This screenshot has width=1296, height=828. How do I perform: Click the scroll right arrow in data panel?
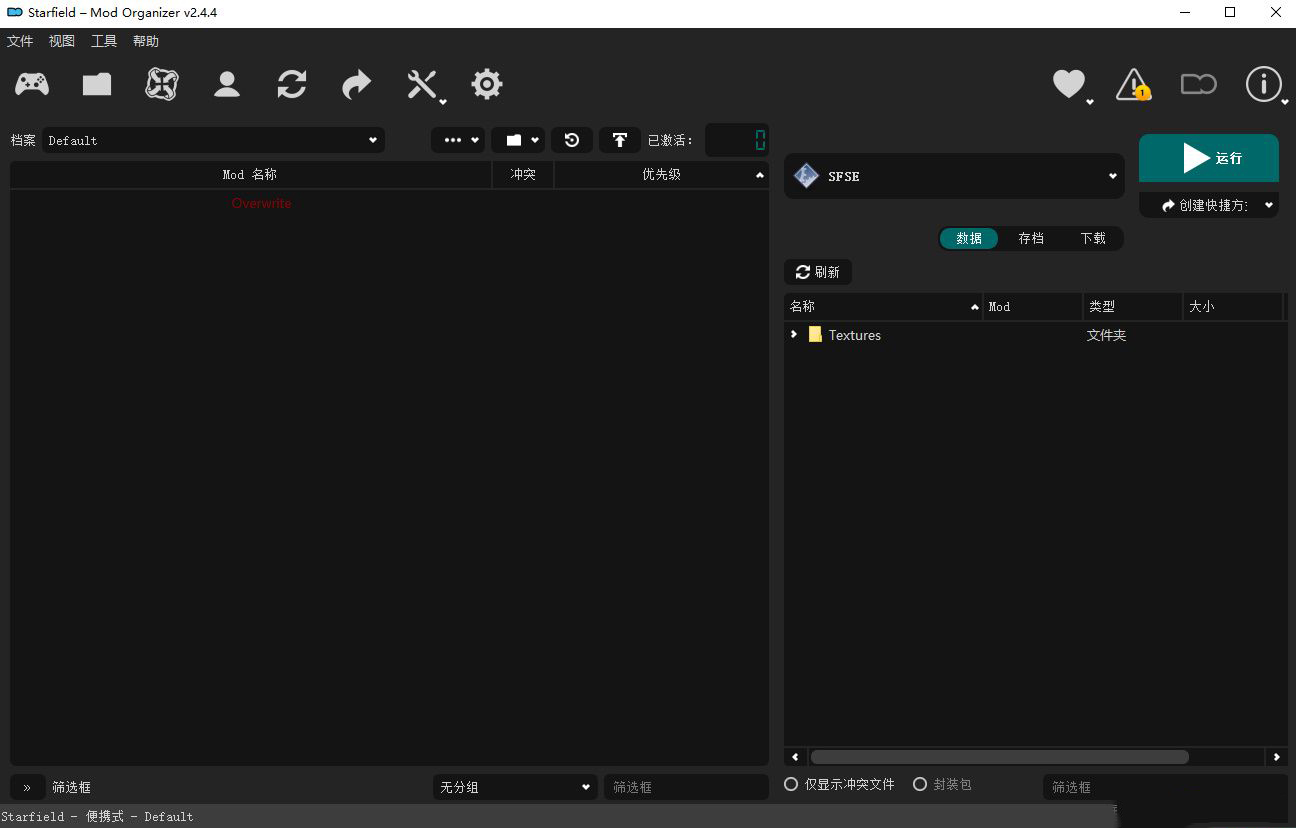[x=1277, y=757]
